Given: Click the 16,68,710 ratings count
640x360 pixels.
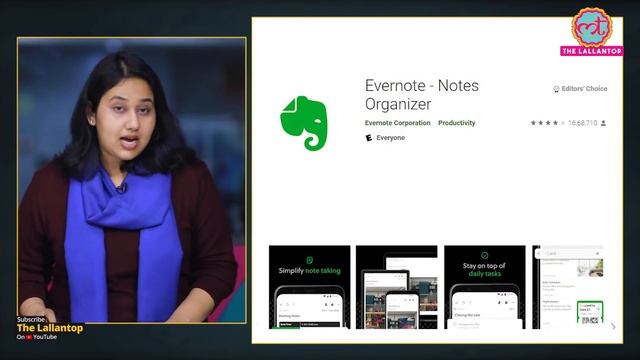Looking at the screenshot, I should pos(582,123).
